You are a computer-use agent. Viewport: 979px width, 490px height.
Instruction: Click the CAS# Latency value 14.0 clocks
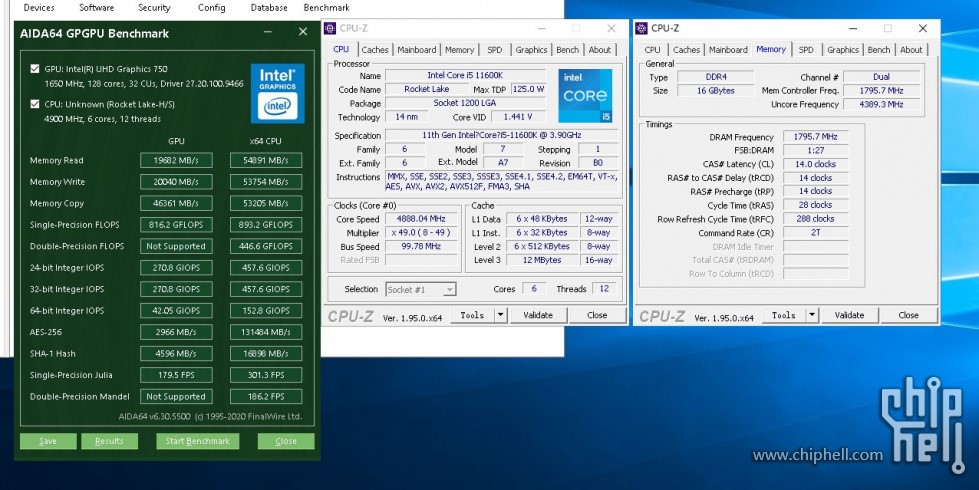[815, 164]
